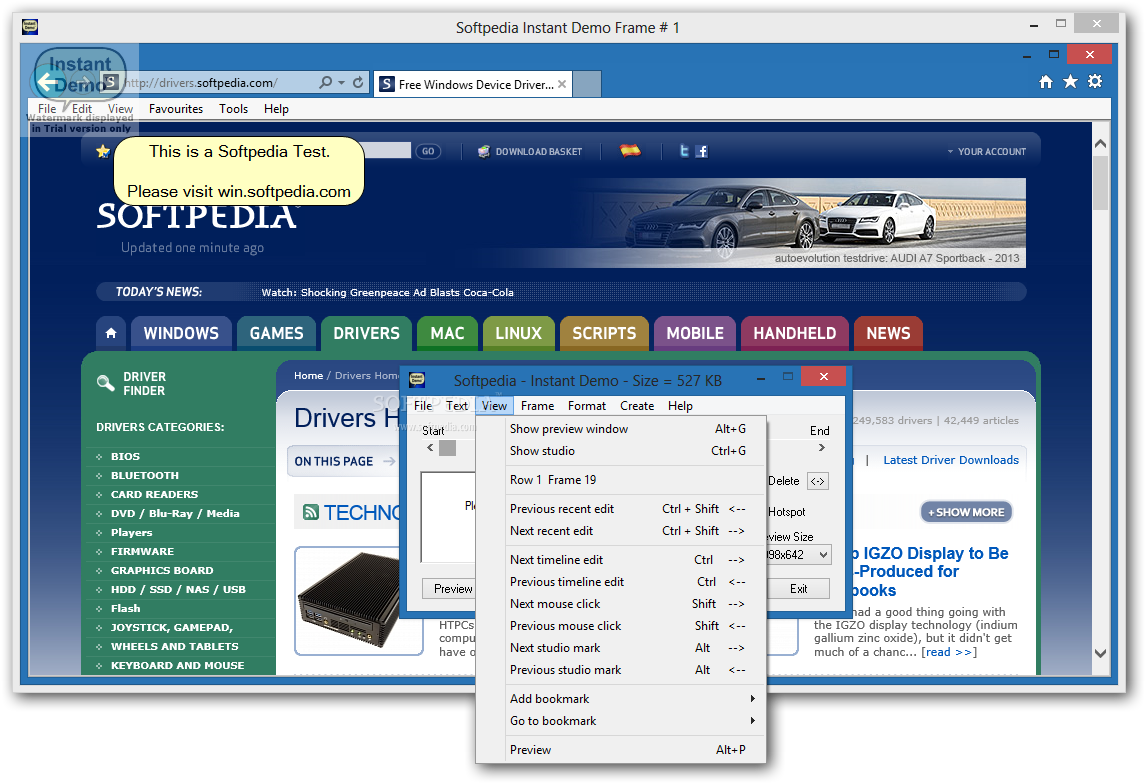Switch to the NEWS tab on Softpedia
Image resolution: width=1146 pixels, height=784 pixels.
point(888,333)
